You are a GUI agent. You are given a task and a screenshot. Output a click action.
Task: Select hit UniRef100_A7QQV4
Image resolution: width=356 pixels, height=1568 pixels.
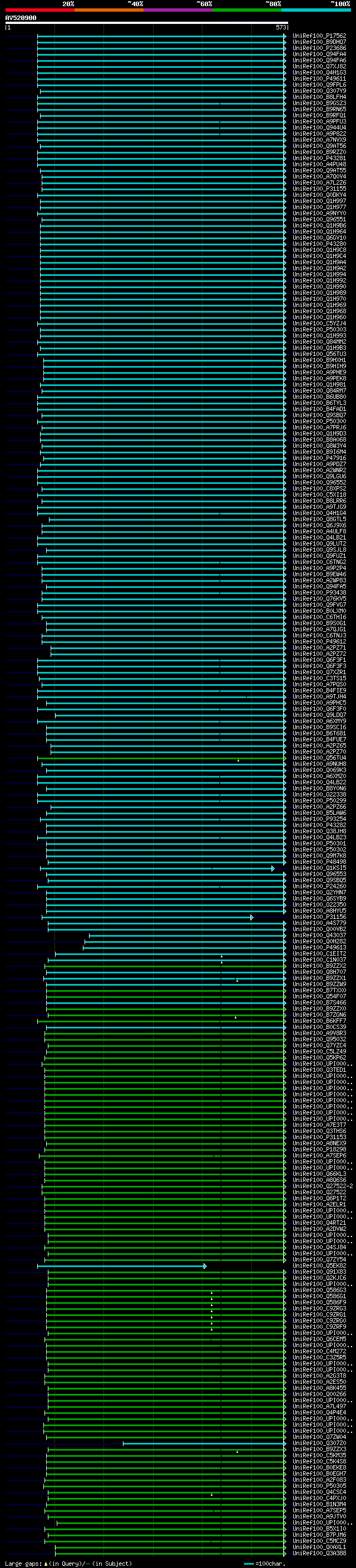click(319, 176)
